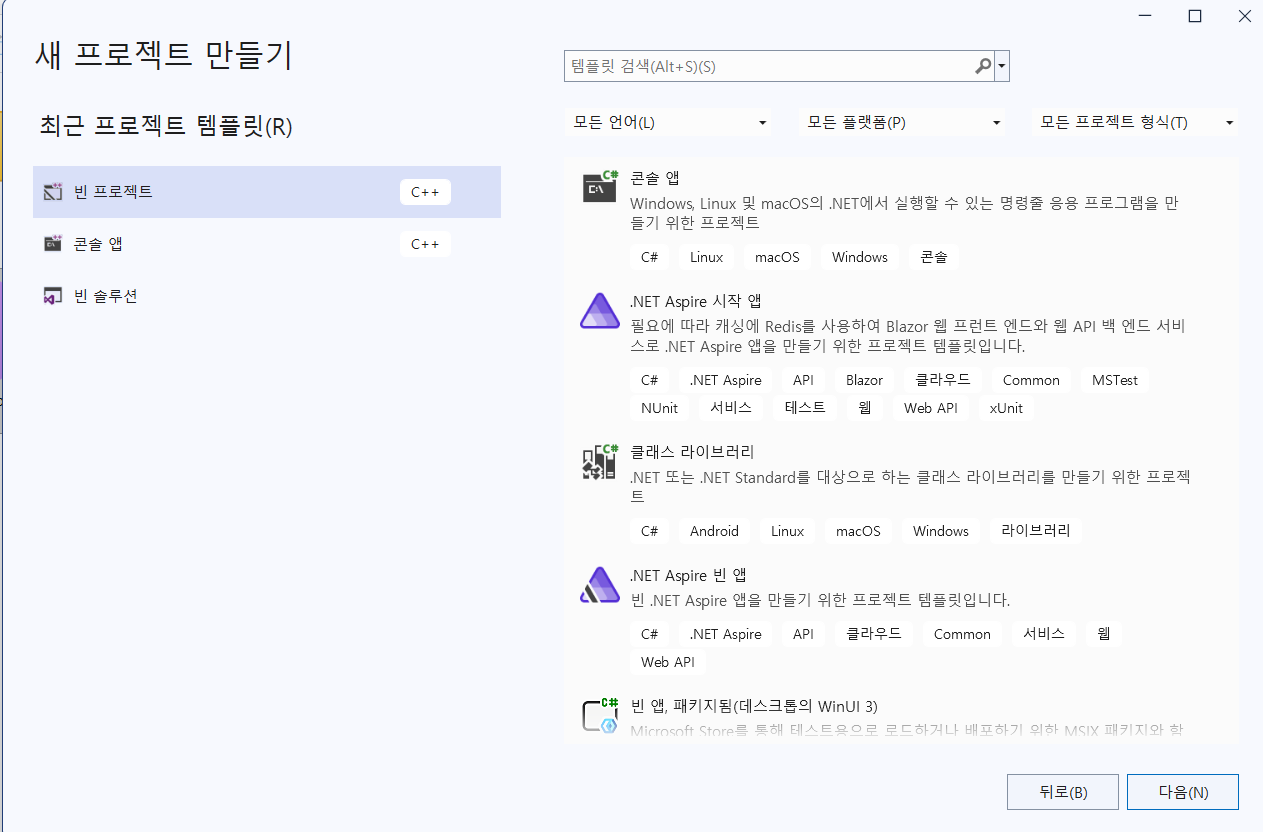Click the Common tag under .NET Aspire 시작 앱

click(x=1031, y=380)
